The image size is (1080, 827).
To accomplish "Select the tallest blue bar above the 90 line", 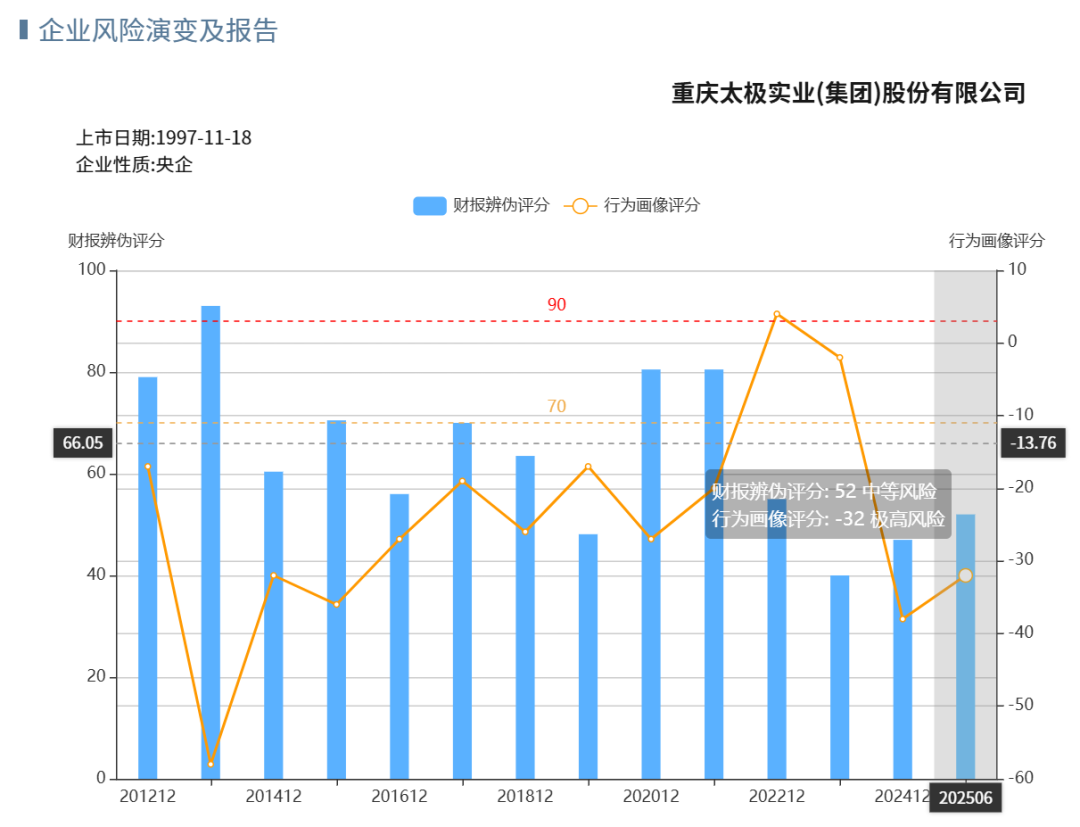I will click(x=211, y=543).
